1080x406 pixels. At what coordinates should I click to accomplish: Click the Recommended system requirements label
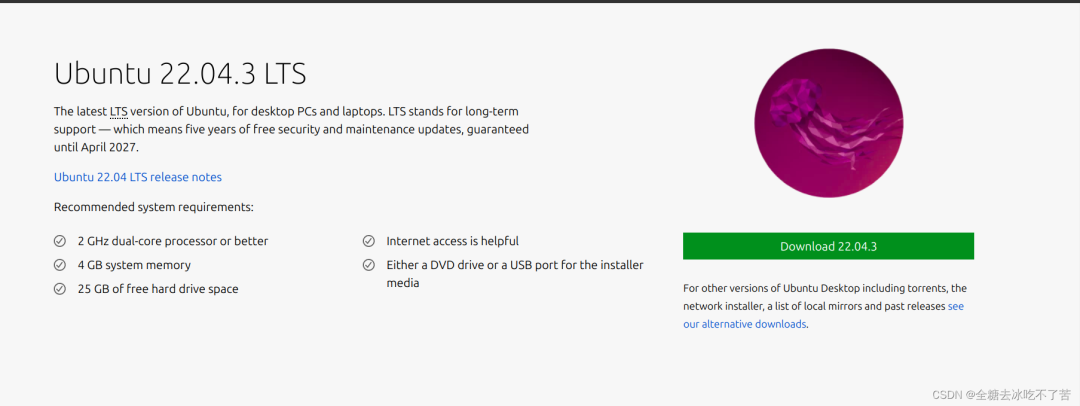click(153, 207)
